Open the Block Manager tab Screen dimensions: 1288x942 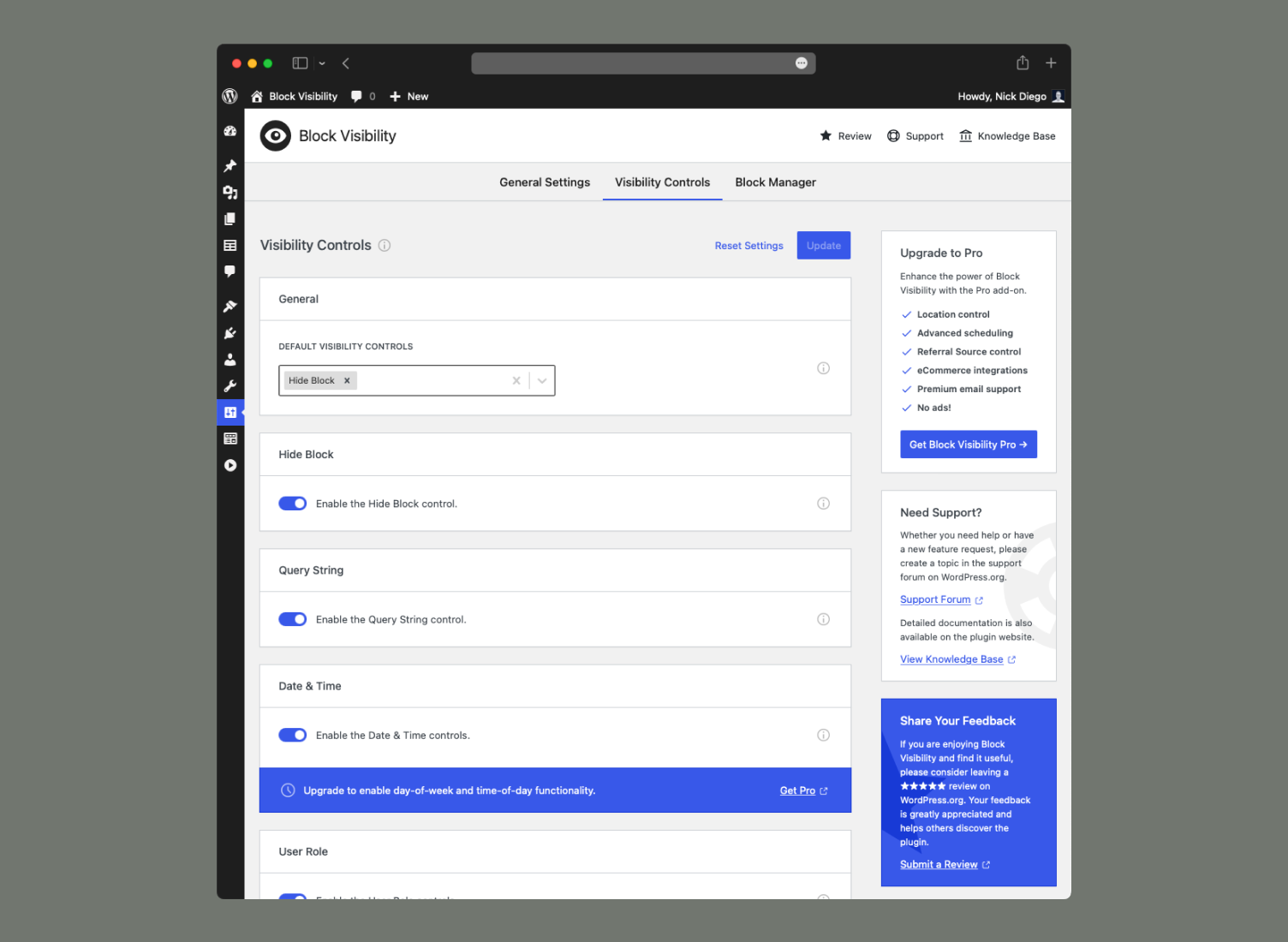coord(775,182)
